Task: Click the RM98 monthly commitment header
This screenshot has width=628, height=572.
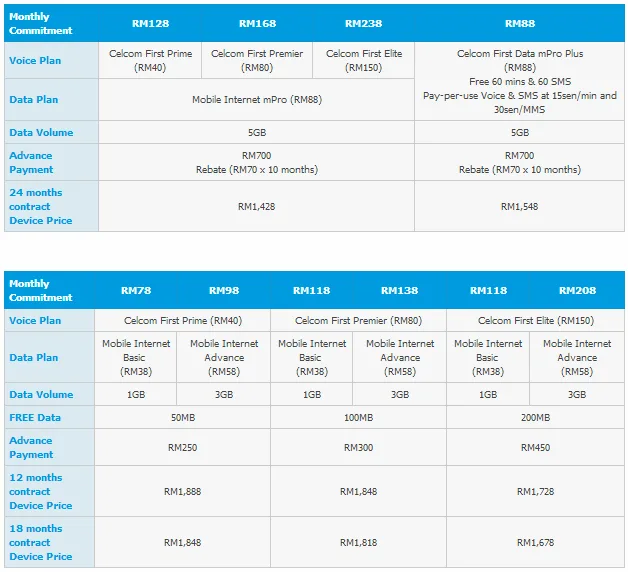Action: click(x=224, y=290)
